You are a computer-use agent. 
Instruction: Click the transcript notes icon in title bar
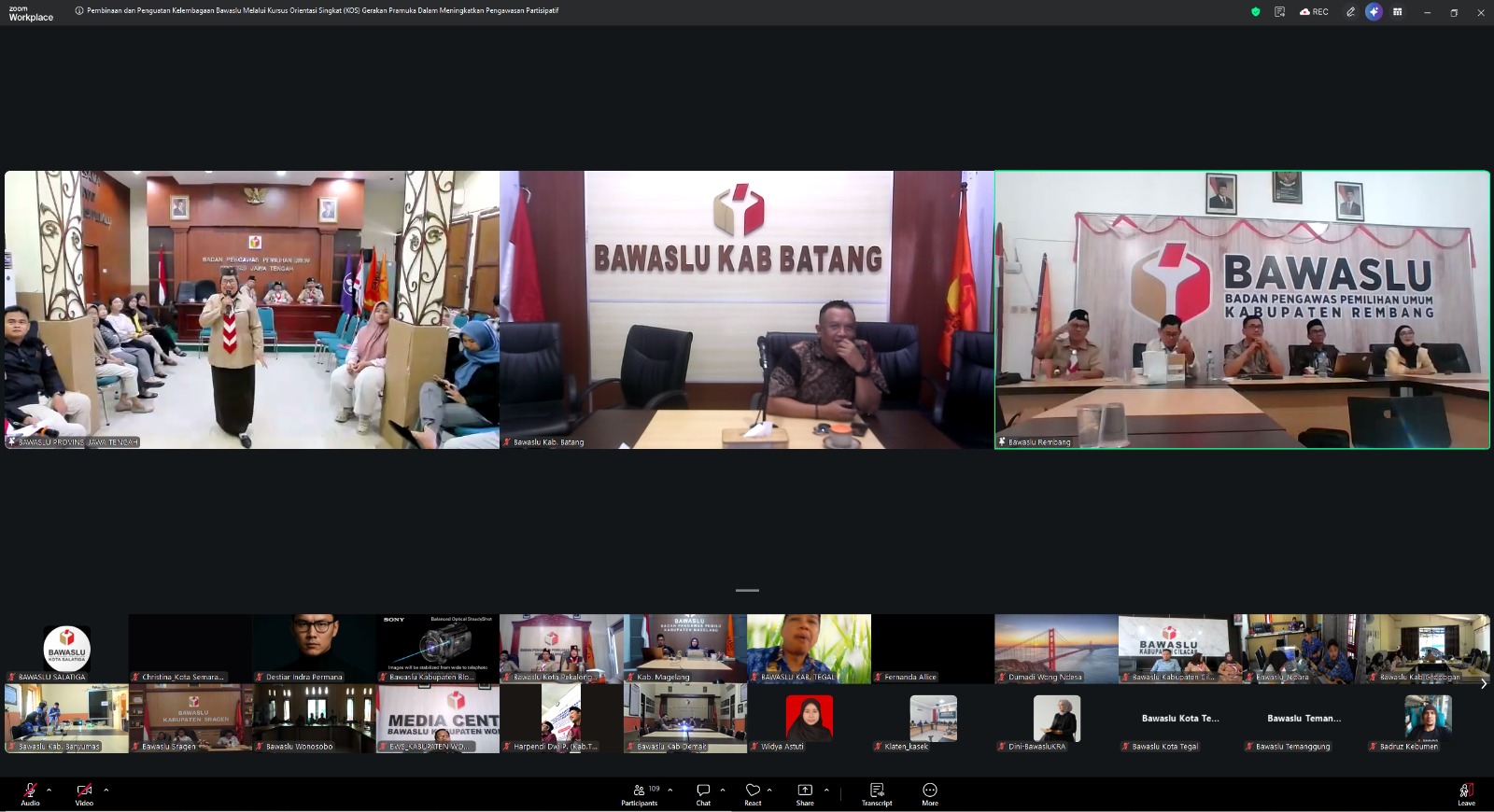(x=1279, y=12)
